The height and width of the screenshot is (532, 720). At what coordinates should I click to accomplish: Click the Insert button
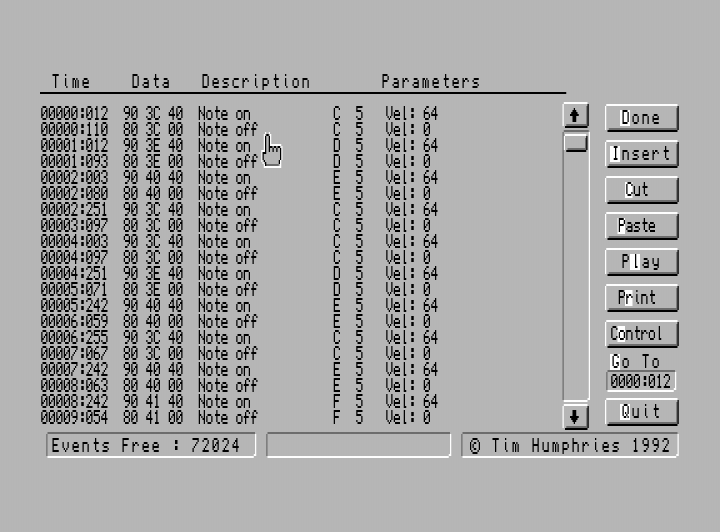pos(641,154)
